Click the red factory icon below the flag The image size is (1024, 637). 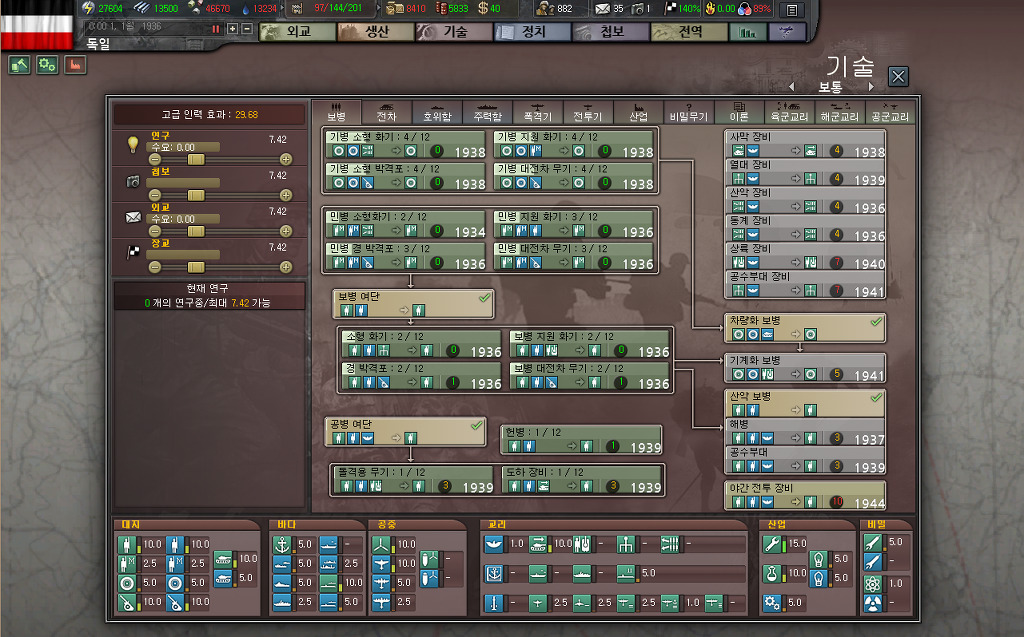tap(75, 65)
